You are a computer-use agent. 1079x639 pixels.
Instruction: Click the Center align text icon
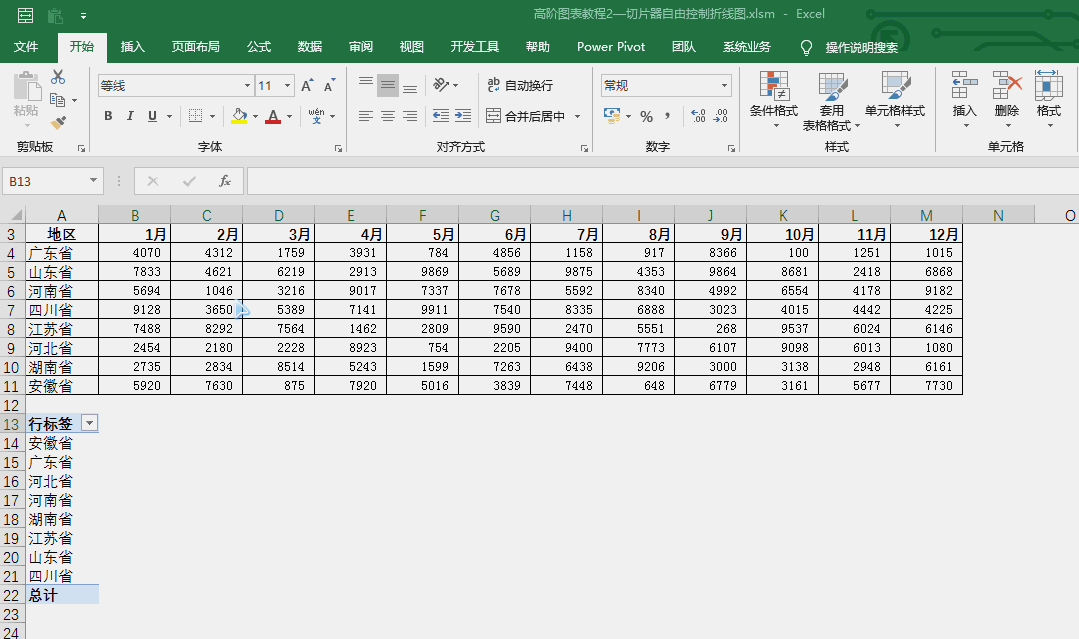[x=388, y=116]
